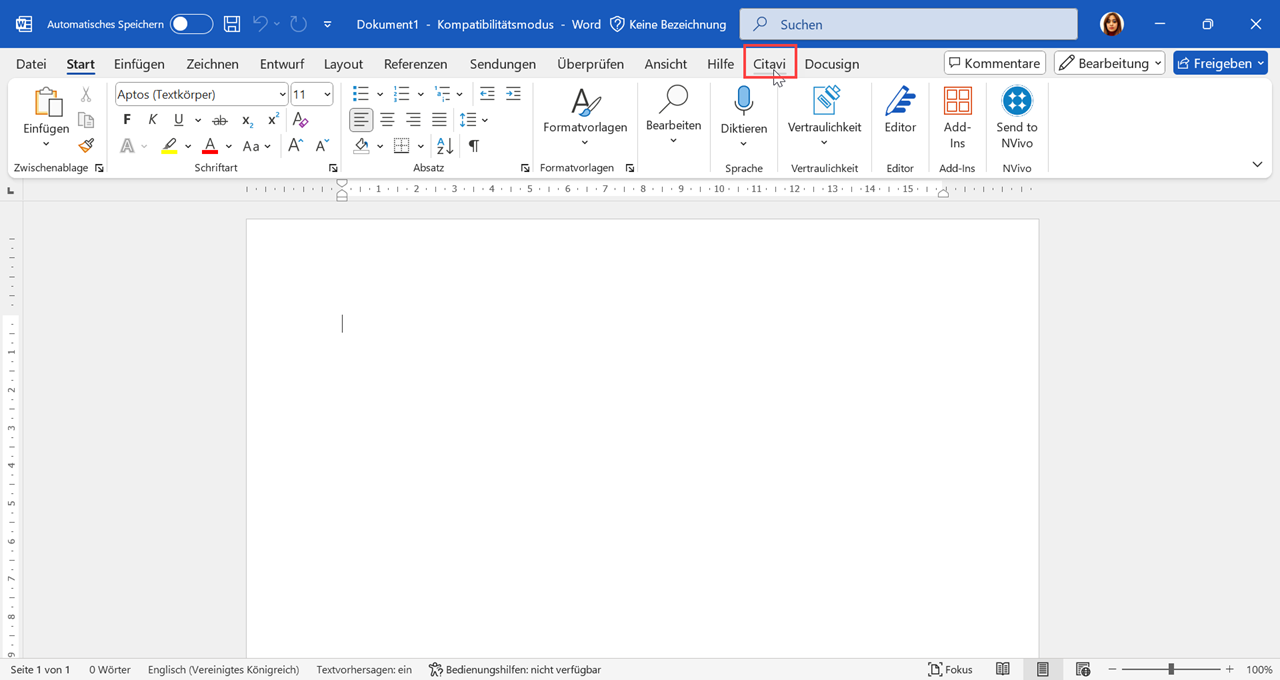Toggle the Automatisches Speichern switch

click(191, 24)
